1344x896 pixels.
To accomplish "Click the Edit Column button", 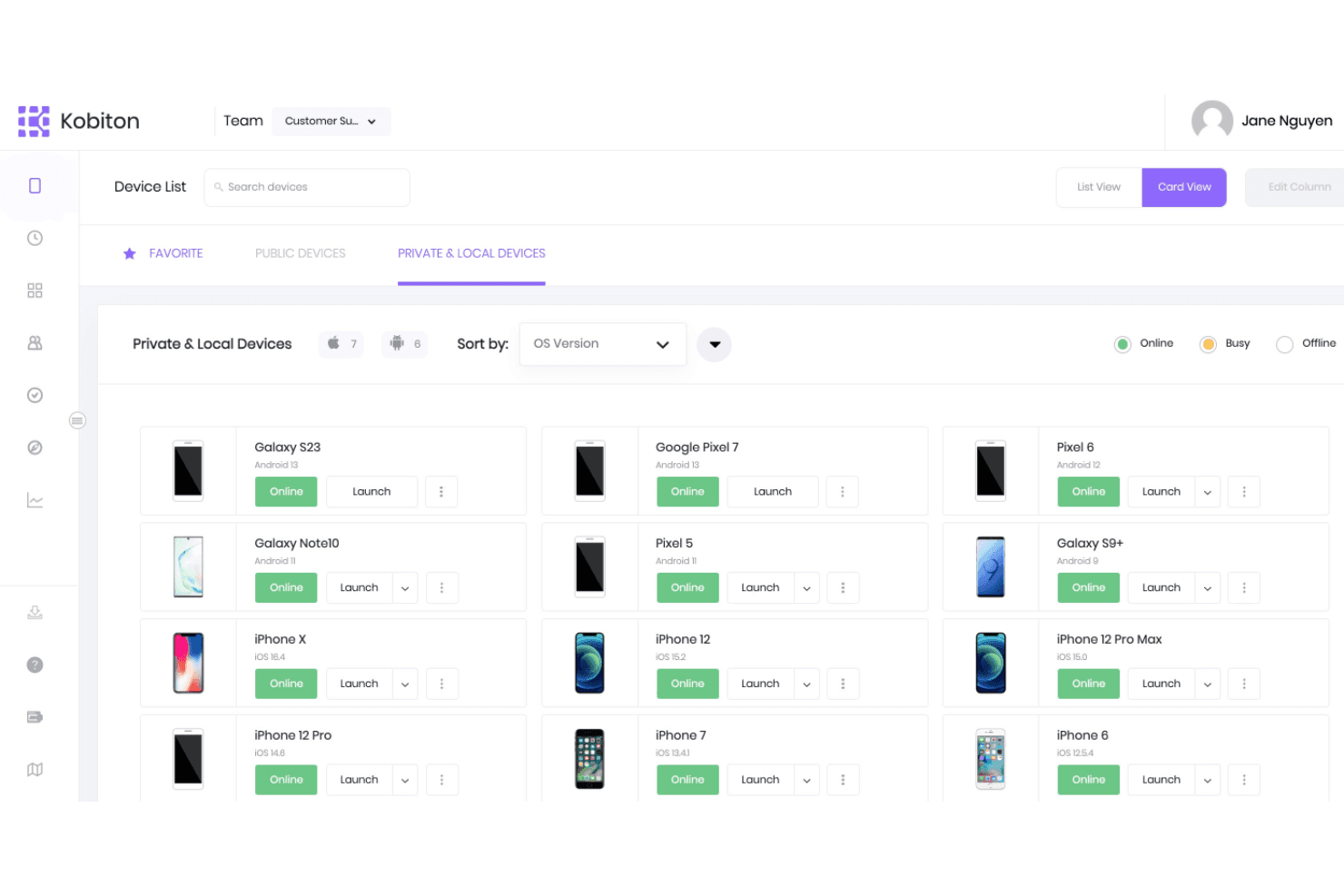I will (x=1296, y=187).
